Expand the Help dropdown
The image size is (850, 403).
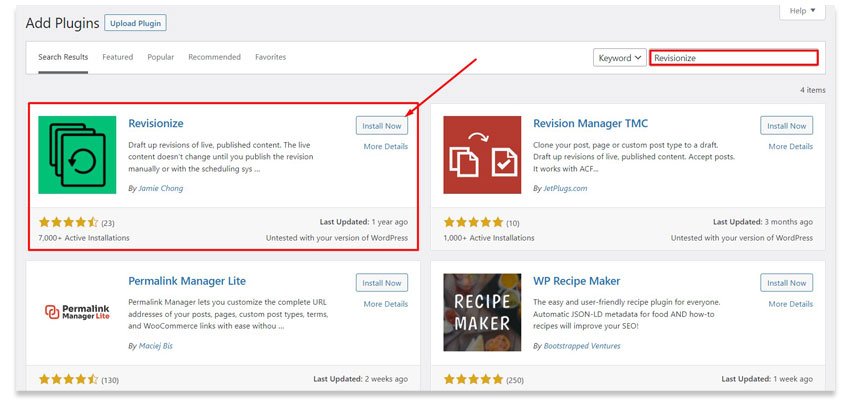click(x=802, y=11)
